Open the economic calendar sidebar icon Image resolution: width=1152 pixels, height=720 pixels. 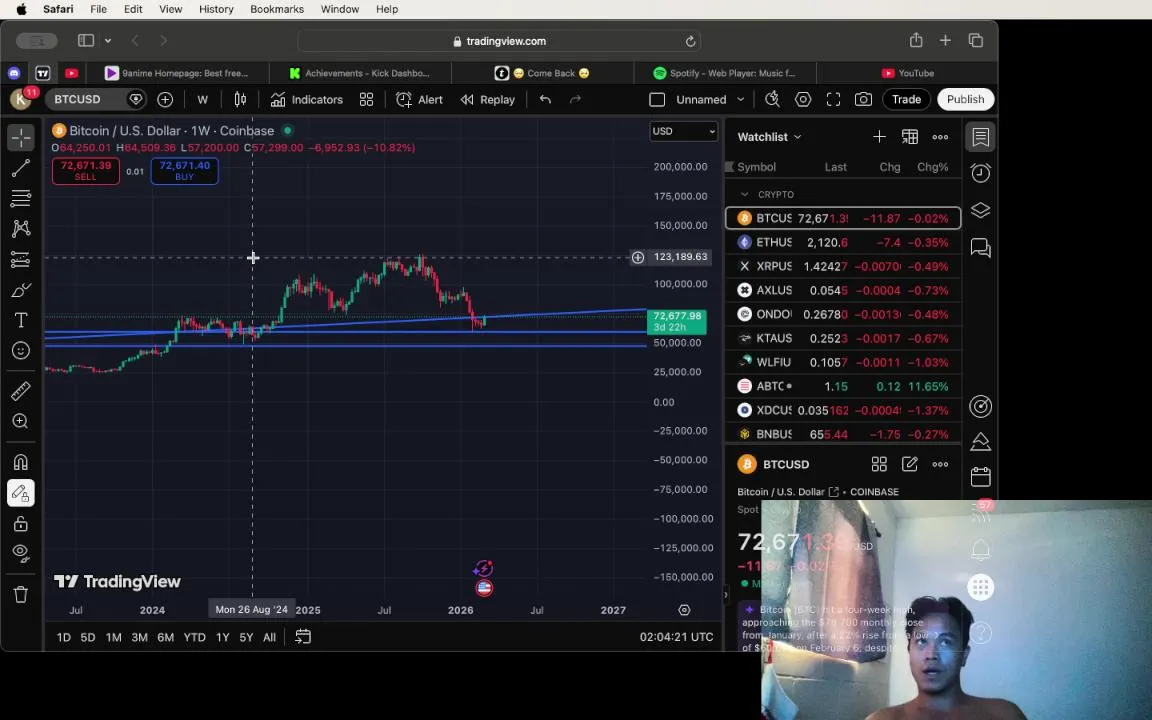(981, 477)
